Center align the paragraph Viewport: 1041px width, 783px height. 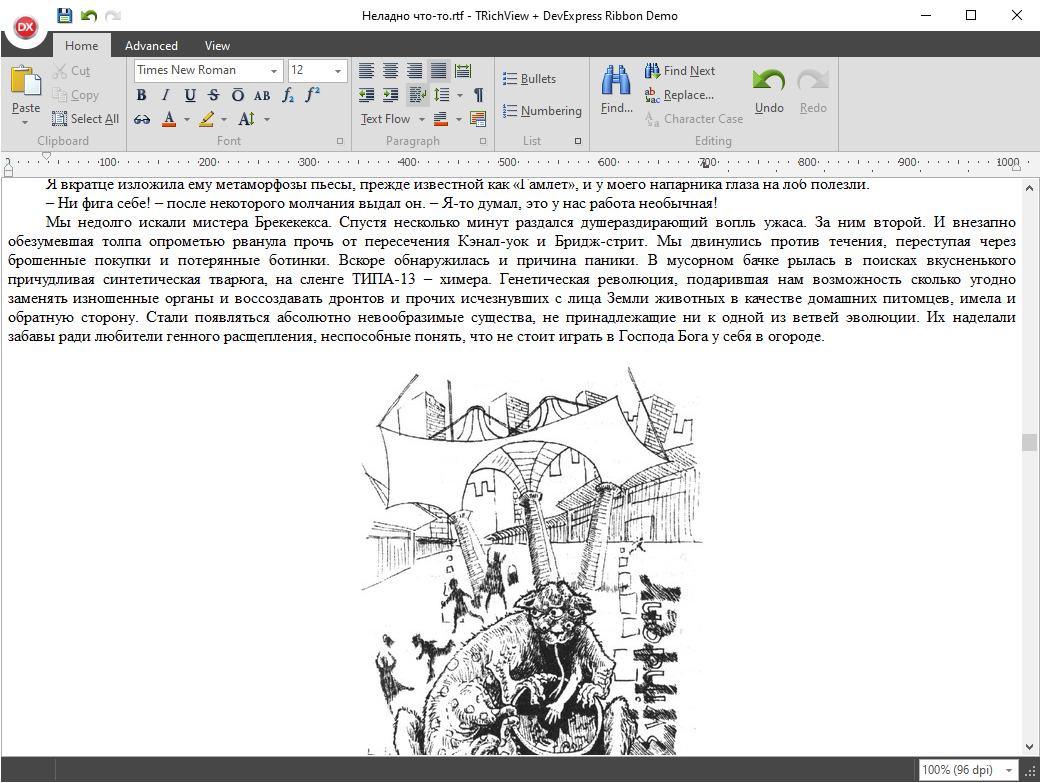tap(390, 71)
